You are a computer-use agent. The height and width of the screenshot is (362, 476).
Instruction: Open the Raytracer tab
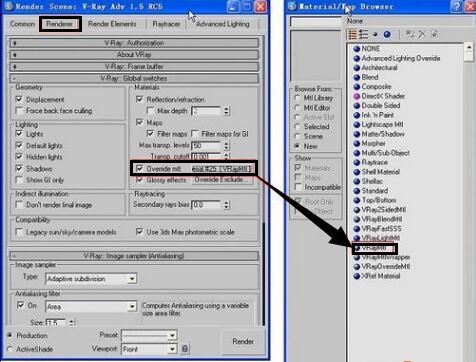(166, 24)
